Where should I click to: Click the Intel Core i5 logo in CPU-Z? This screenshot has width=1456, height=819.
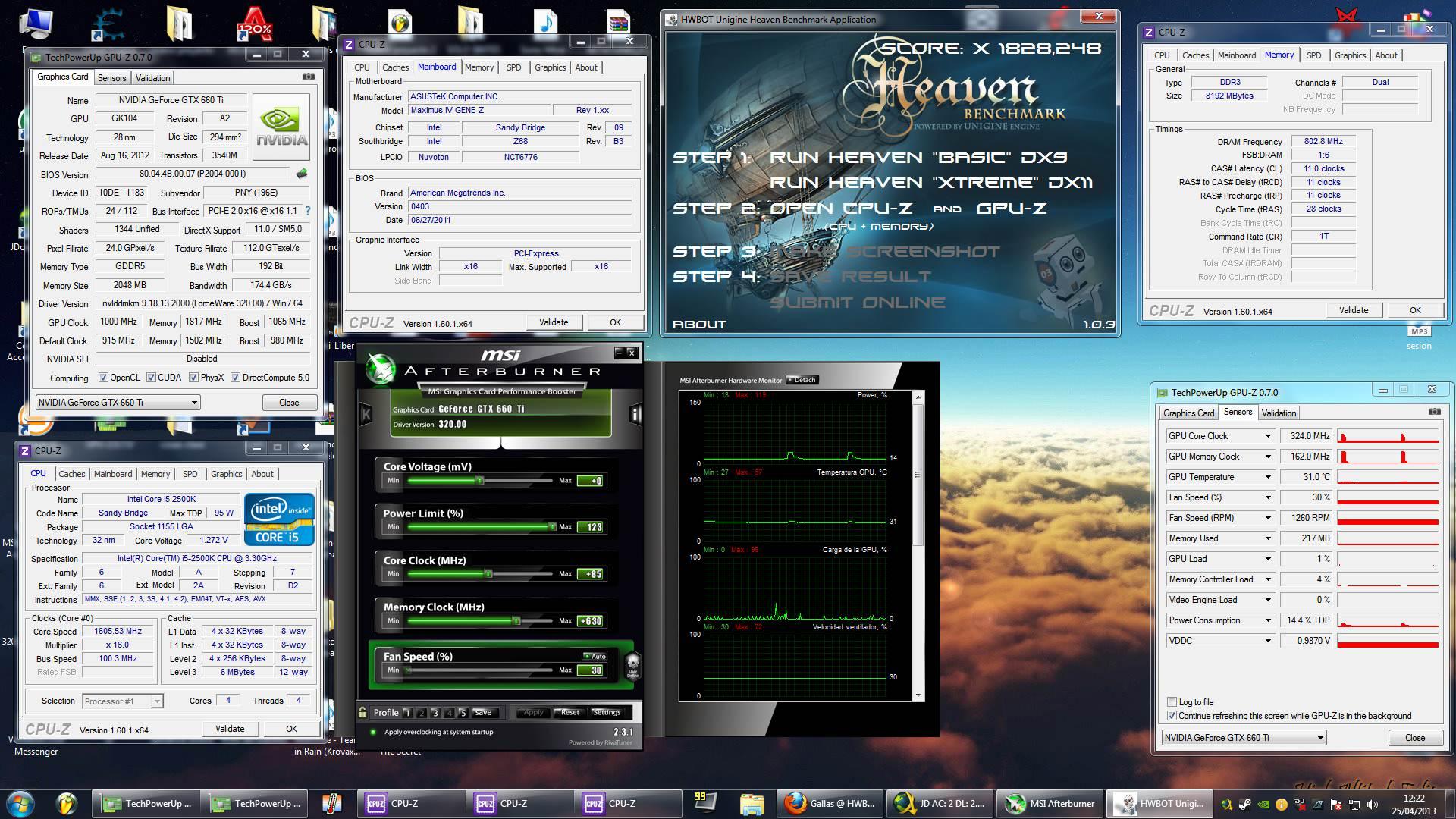click(x=278, y=519)
